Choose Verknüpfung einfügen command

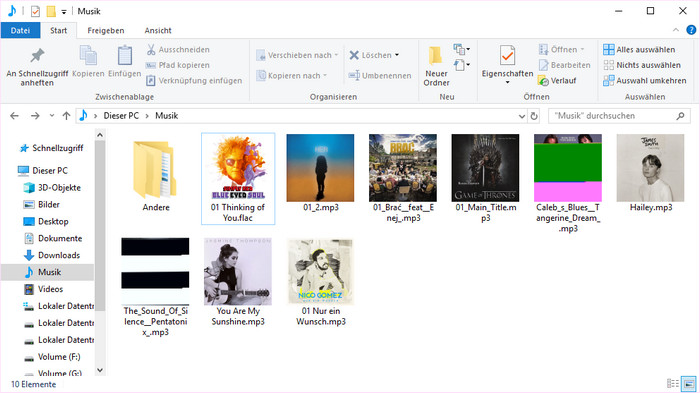click(194, 81)
